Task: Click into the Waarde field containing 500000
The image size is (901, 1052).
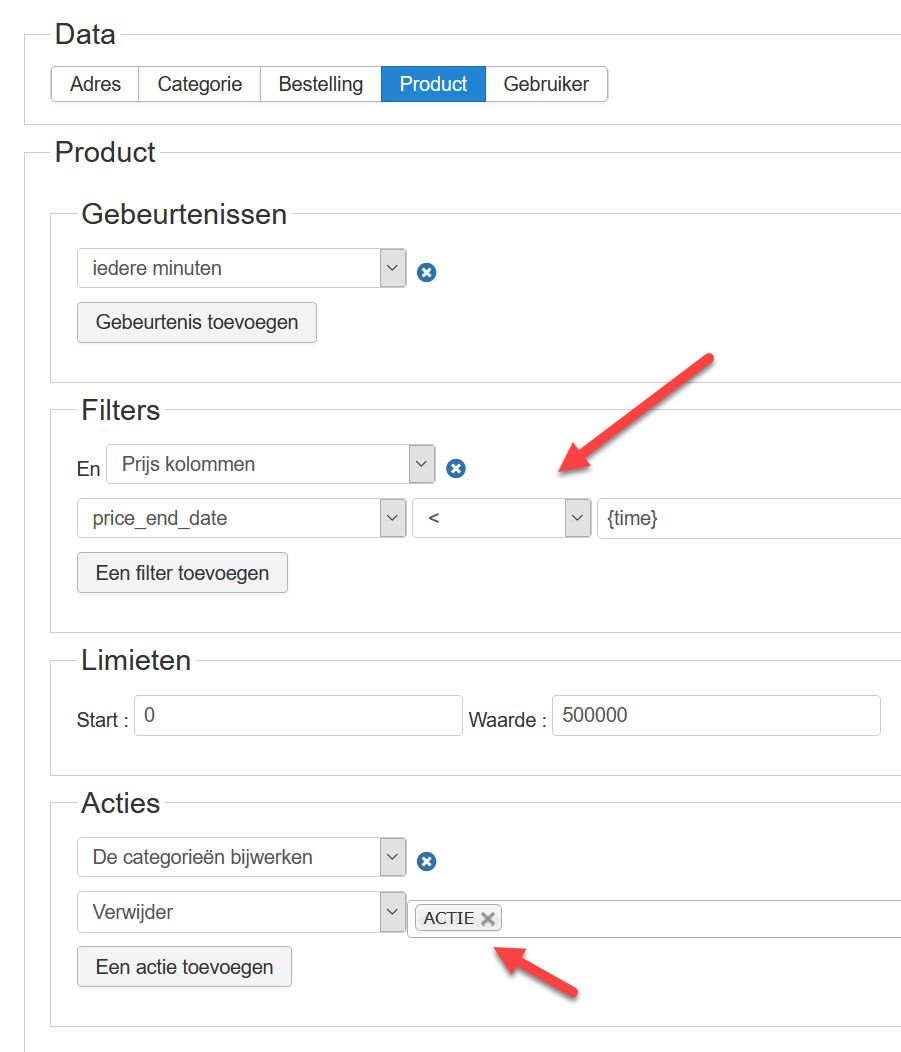Action: pyautogui.click(x=717, y=715)
